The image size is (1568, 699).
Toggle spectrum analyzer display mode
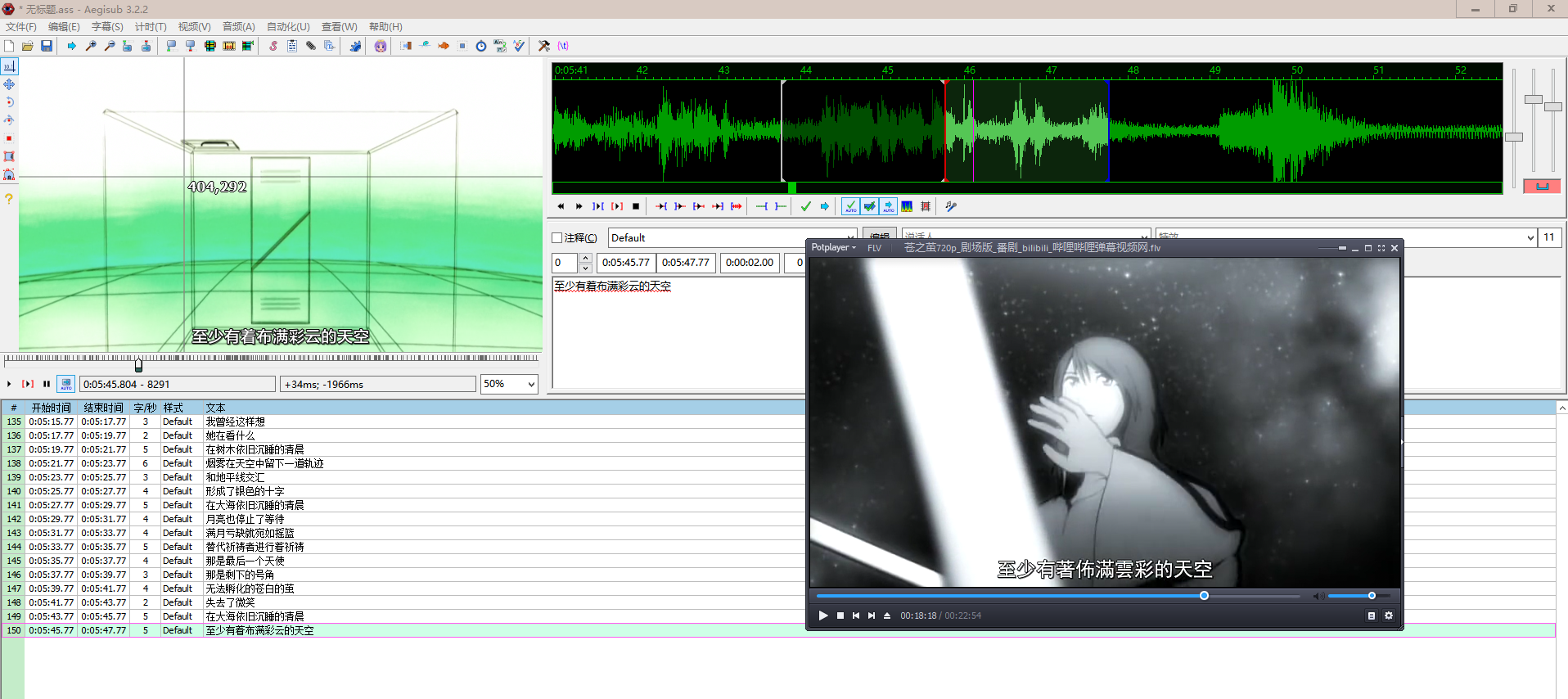click(x=907, y=206)
